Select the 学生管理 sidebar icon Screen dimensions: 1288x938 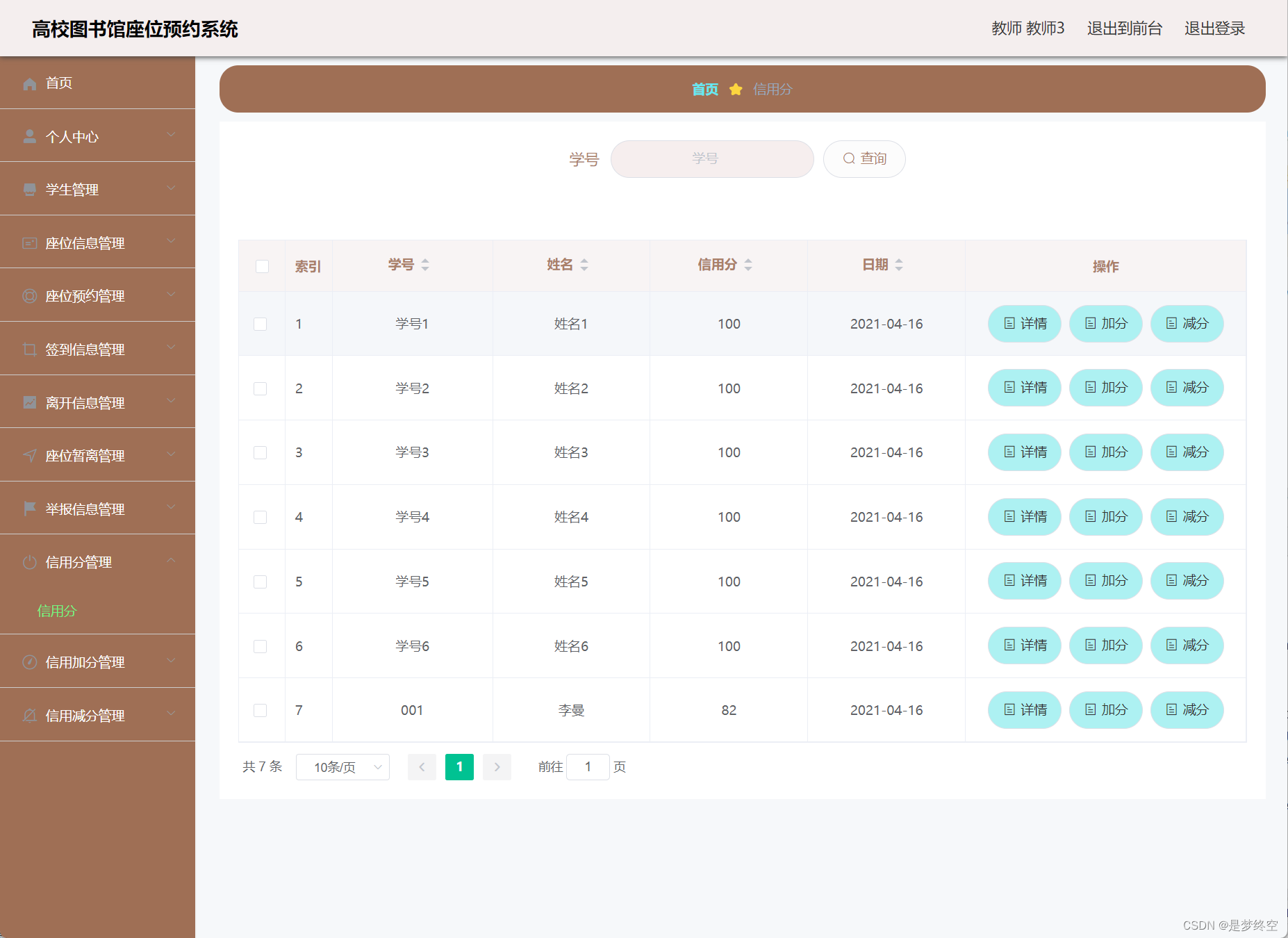tap(29, 189)
